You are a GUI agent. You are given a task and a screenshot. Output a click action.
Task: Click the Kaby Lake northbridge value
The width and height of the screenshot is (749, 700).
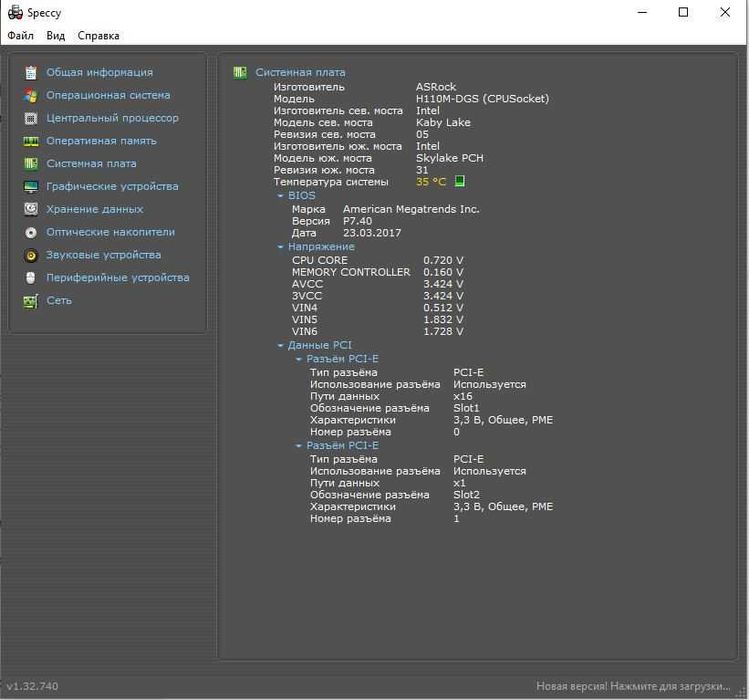pyautogui.click(x=443, y=123)
